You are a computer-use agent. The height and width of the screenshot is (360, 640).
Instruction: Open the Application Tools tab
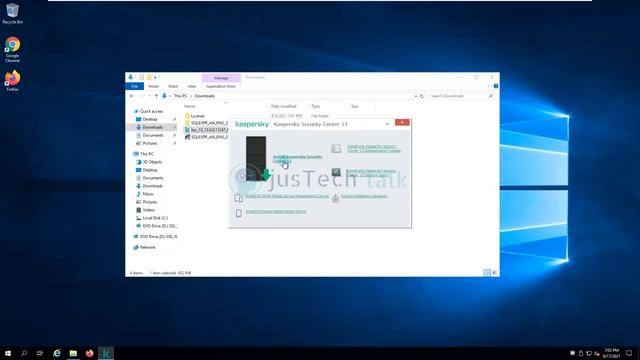pyautogui.click(x=221, y=86)
